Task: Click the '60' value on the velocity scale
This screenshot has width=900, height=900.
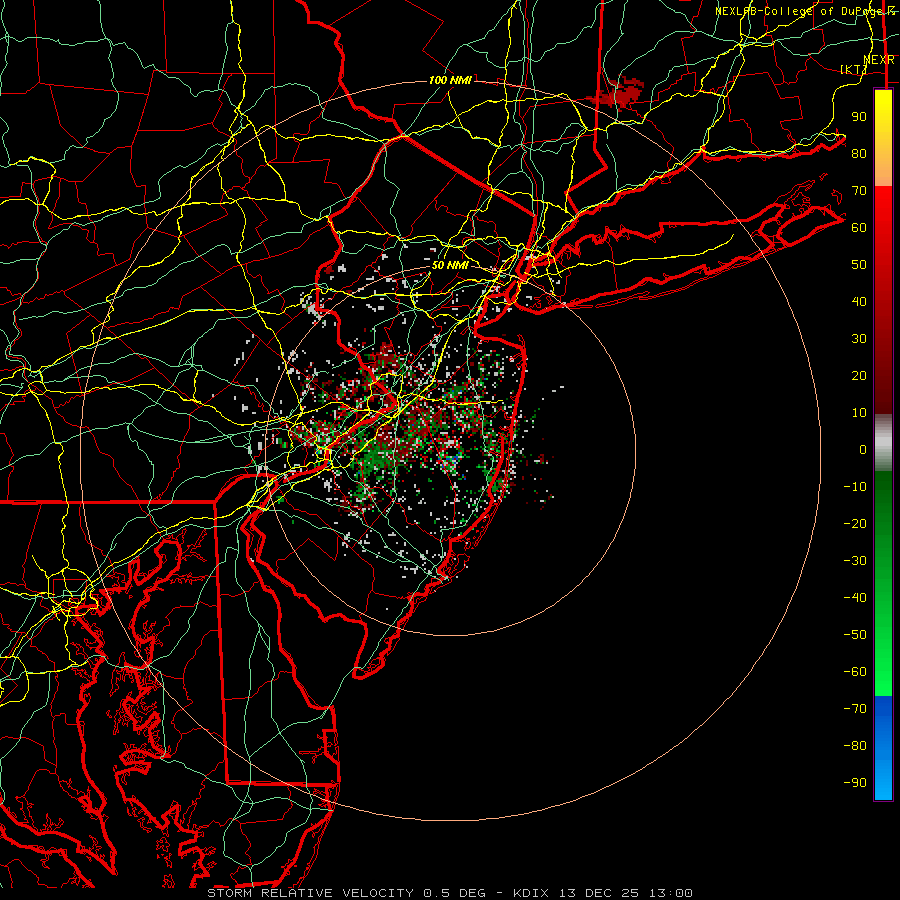Action: point(859,227)
